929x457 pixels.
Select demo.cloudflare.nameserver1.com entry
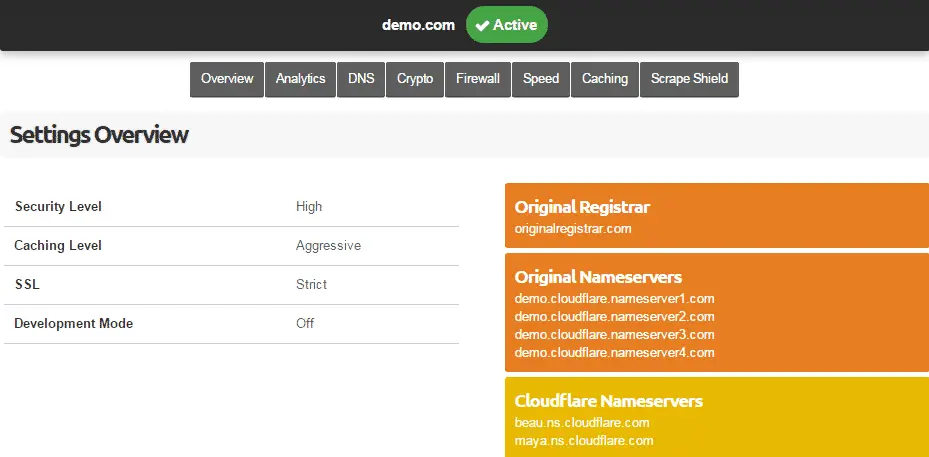614,298
